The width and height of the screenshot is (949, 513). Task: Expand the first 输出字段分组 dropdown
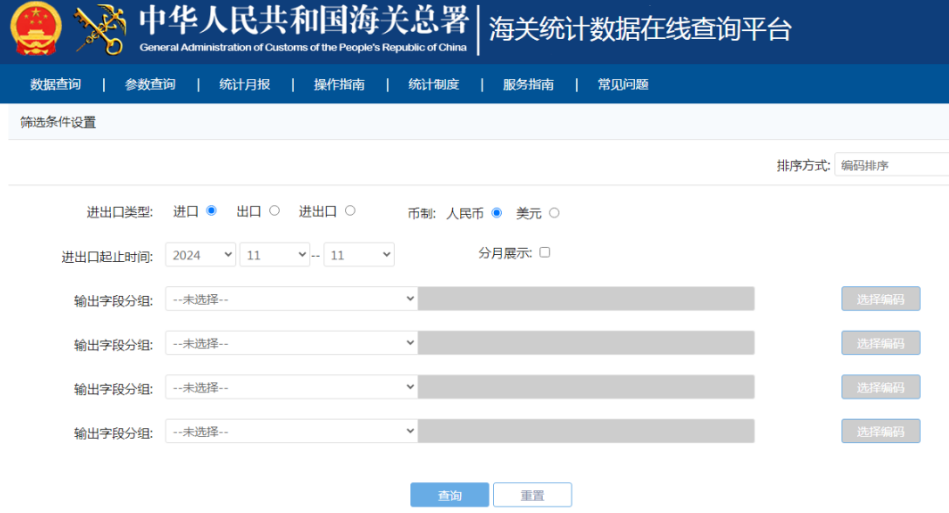(291, 299)
